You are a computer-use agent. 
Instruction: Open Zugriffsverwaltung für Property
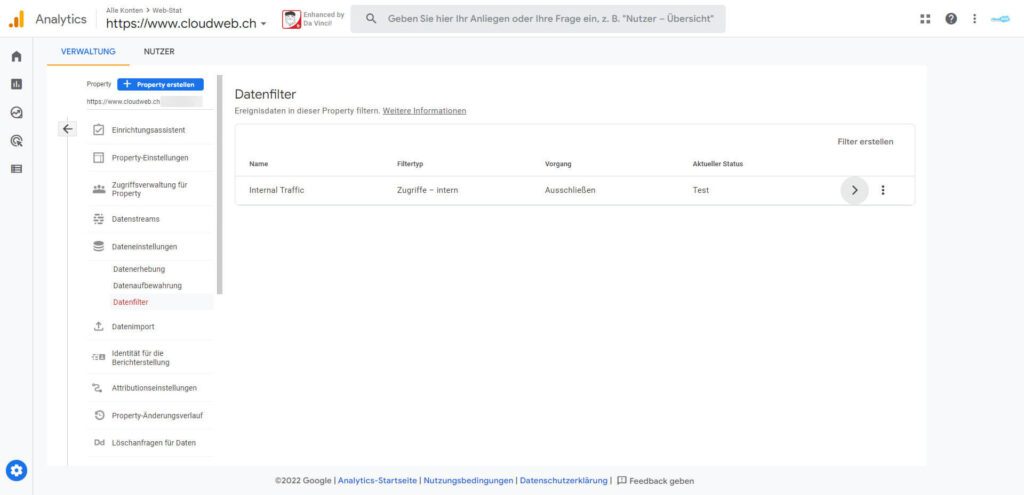pyautogui.click(x=150, y=189)
